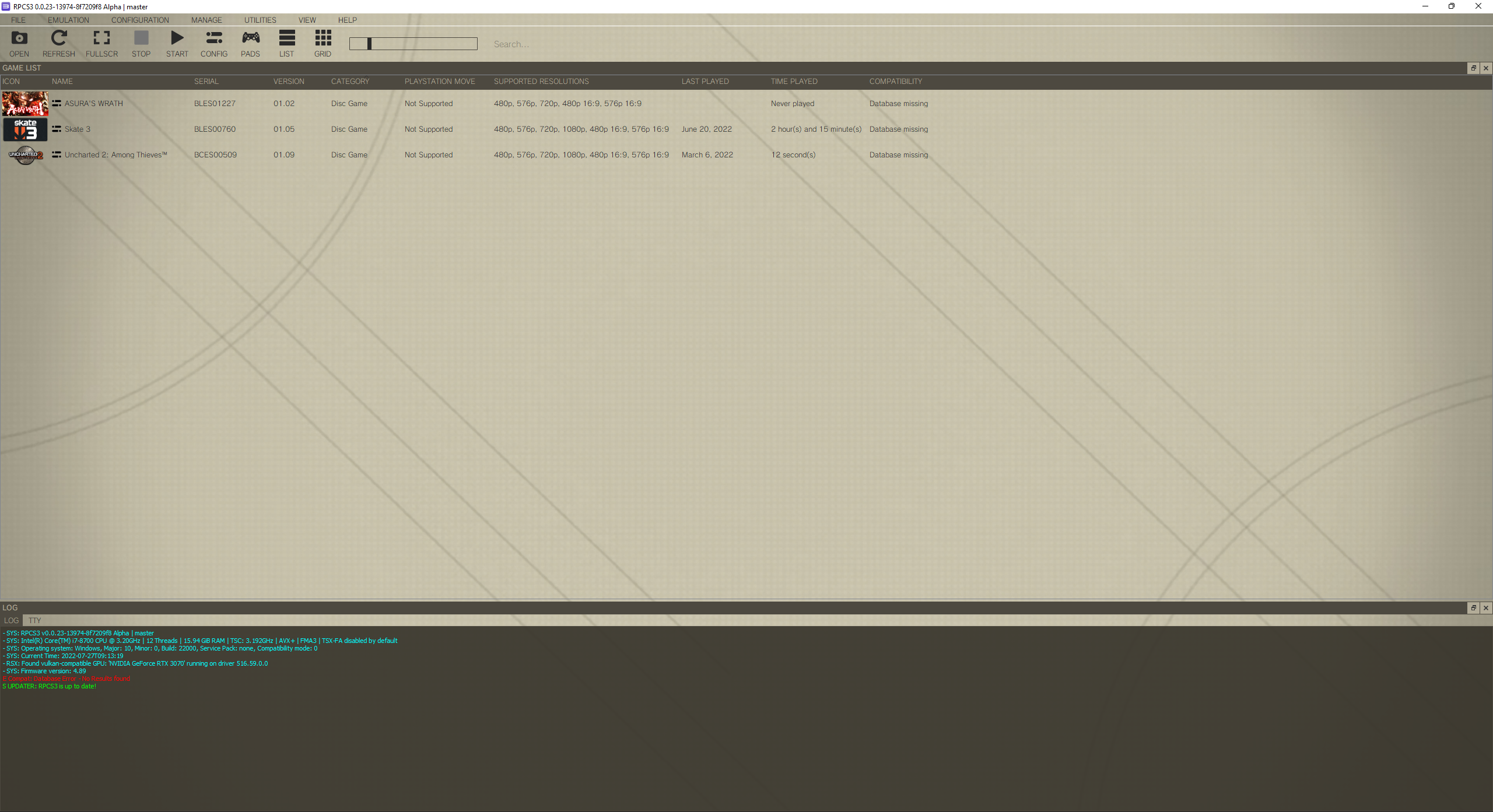Open the EMULATION menu
1493x812 pixels.
tap(68, 19)
